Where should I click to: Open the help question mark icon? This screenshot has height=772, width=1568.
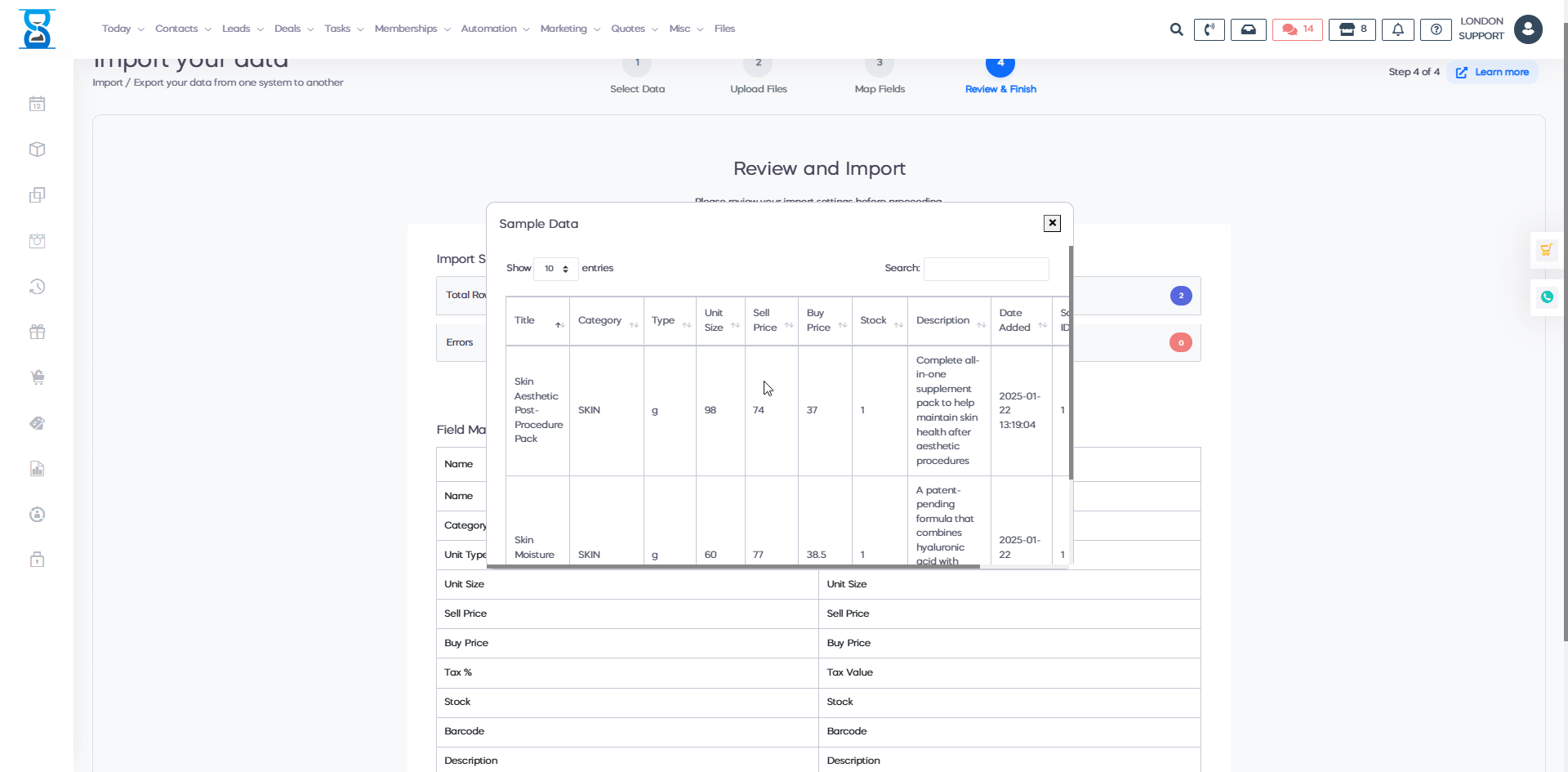click(1436, 29)
